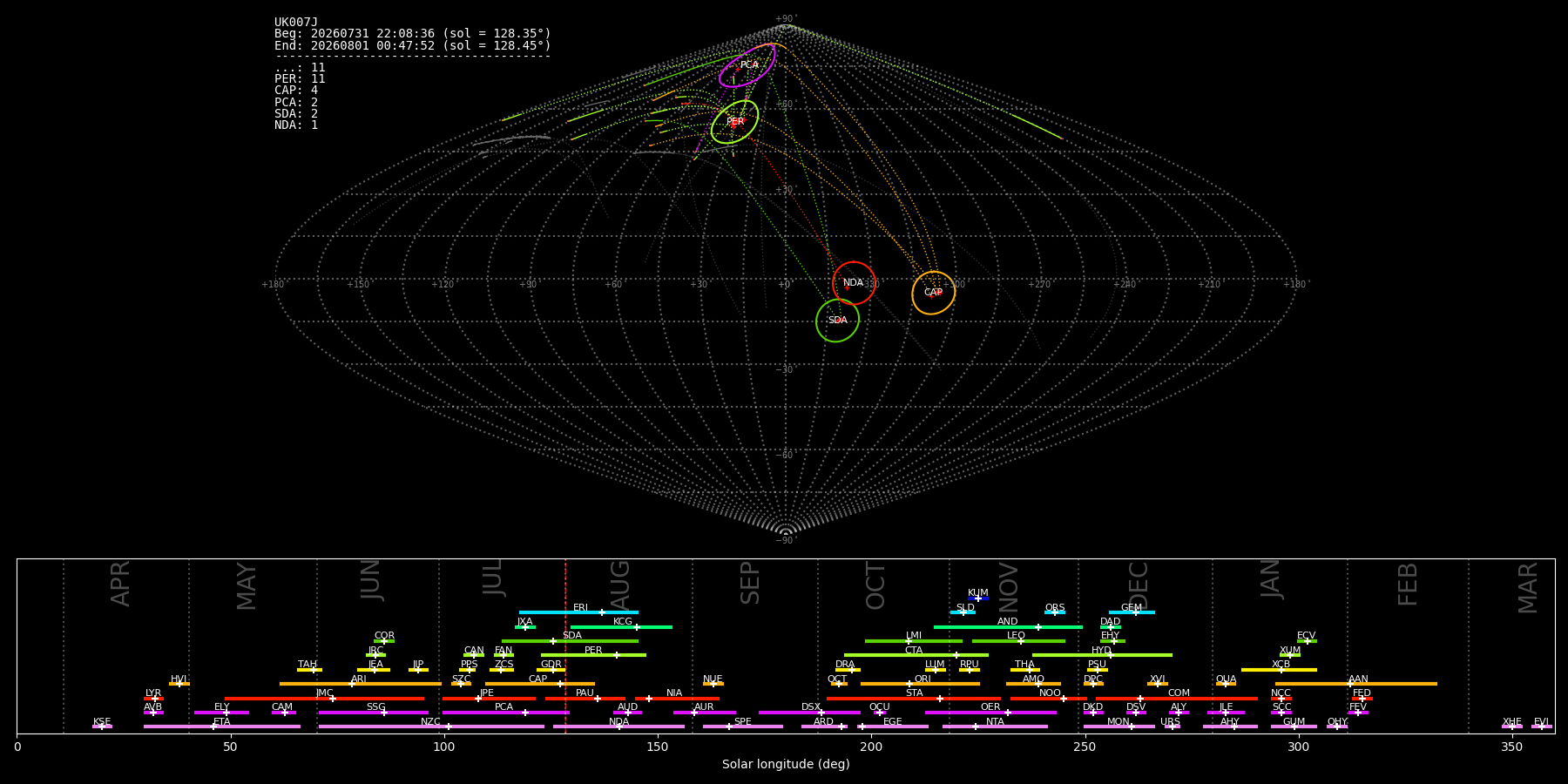Click the NUE shower label in the timeline
The height and width of the screenshot is (784, 1568).
point(713,679)
